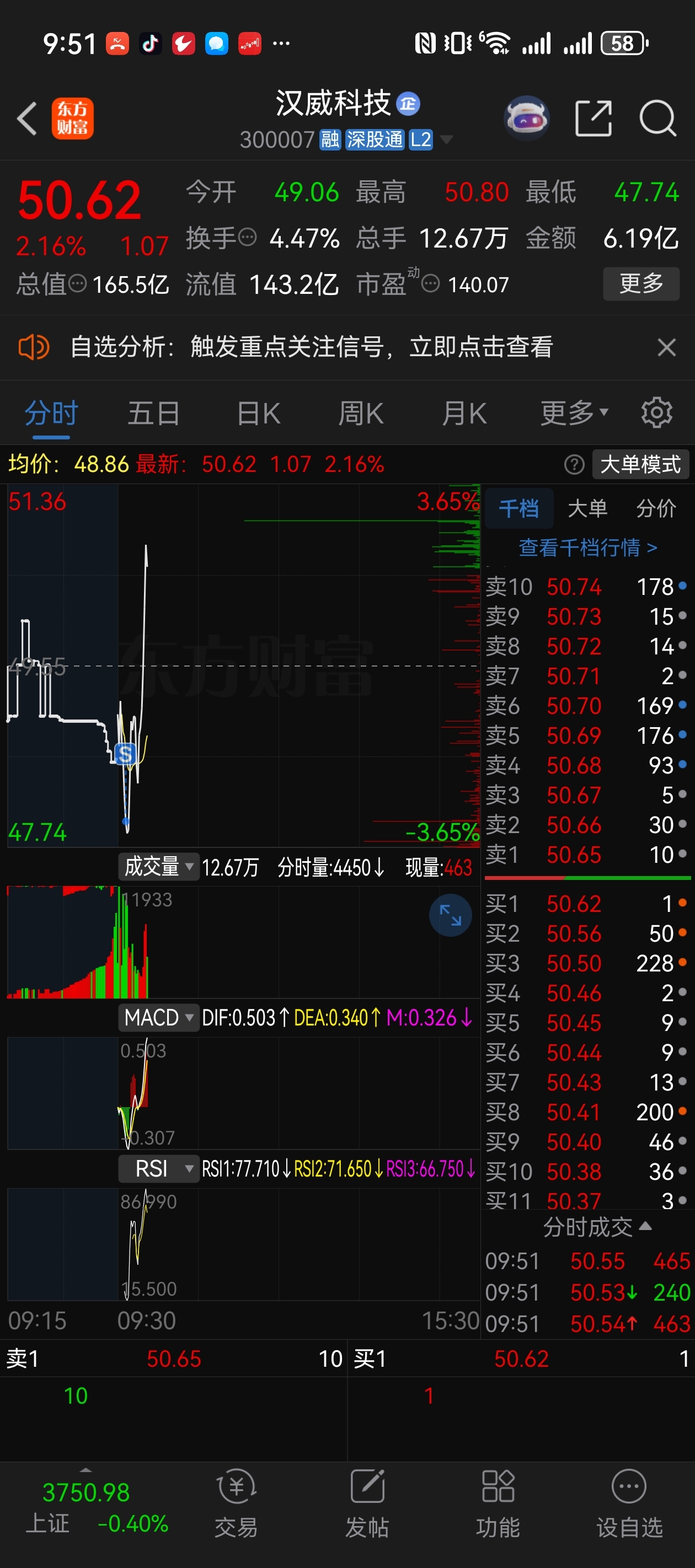
Task: Open 自选分析 signal notification text
Action: click(311, 347)
